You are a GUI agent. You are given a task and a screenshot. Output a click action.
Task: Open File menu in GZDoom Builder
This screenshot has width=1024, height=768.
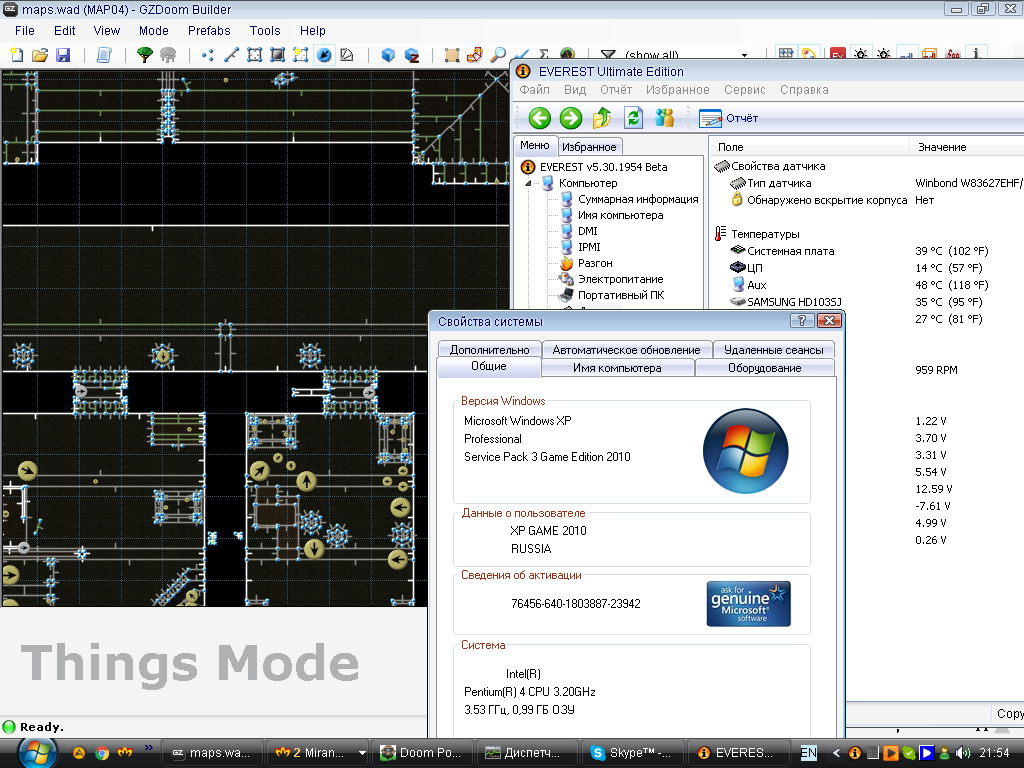[x=25, y=31]
